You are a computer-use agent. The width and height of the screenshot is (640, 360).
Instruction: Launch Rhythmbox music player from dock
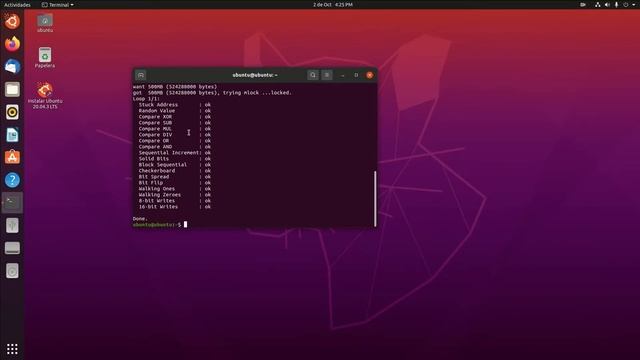click(12, 112)
